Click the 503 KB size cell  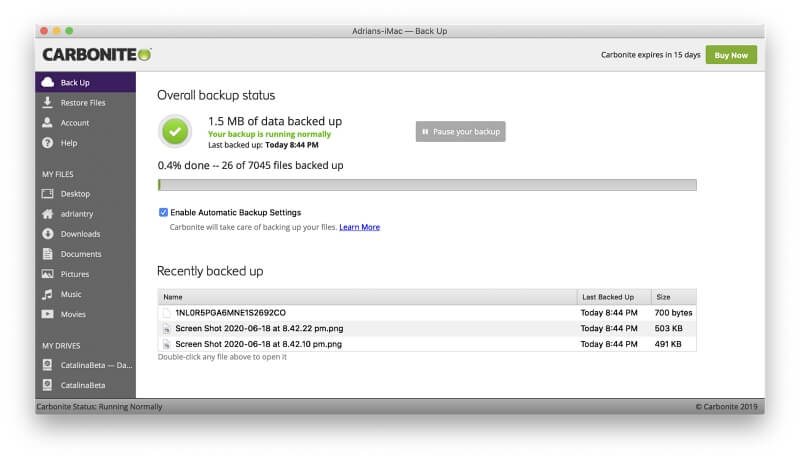click(668, 328)
